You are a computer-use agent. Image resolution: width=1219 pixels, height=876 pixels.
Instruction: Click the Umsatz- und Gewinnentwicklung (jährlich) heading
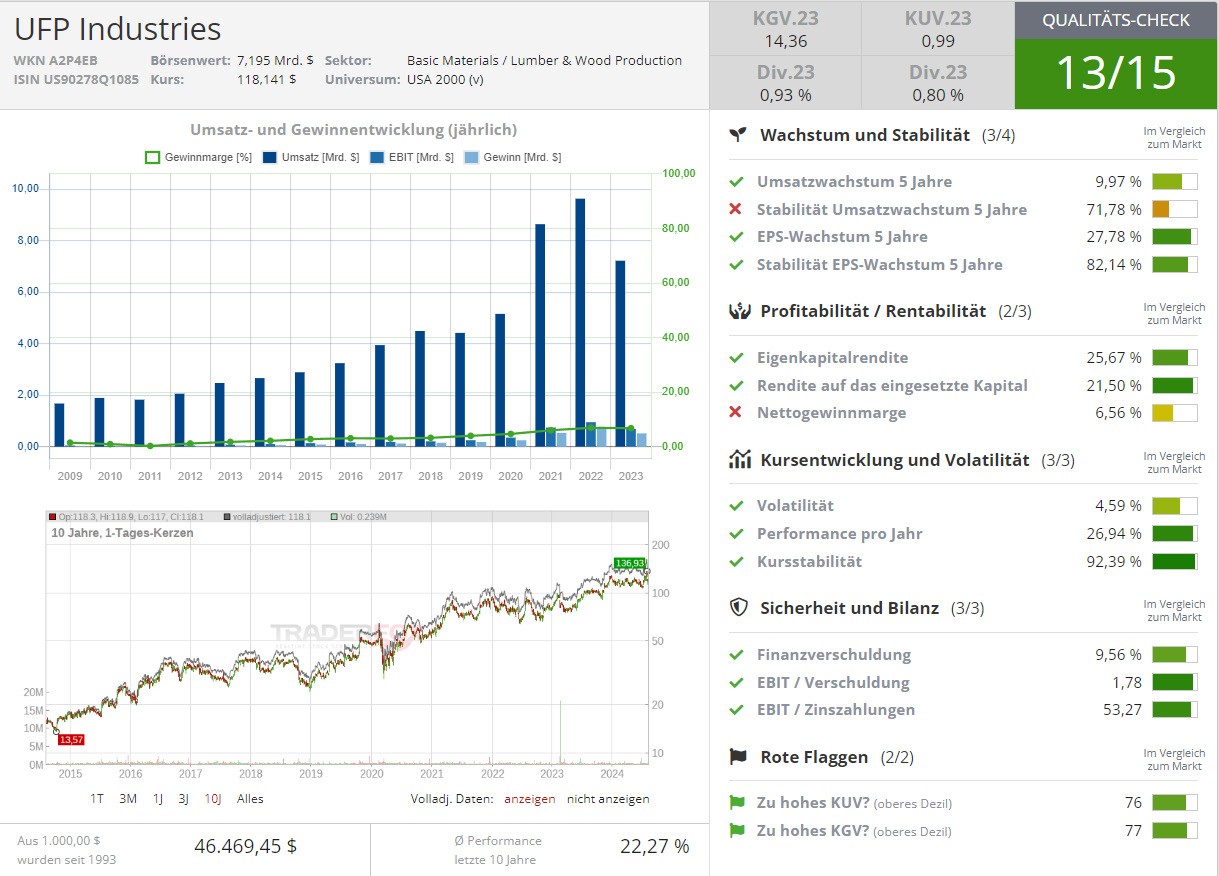[x=353, y=130]
